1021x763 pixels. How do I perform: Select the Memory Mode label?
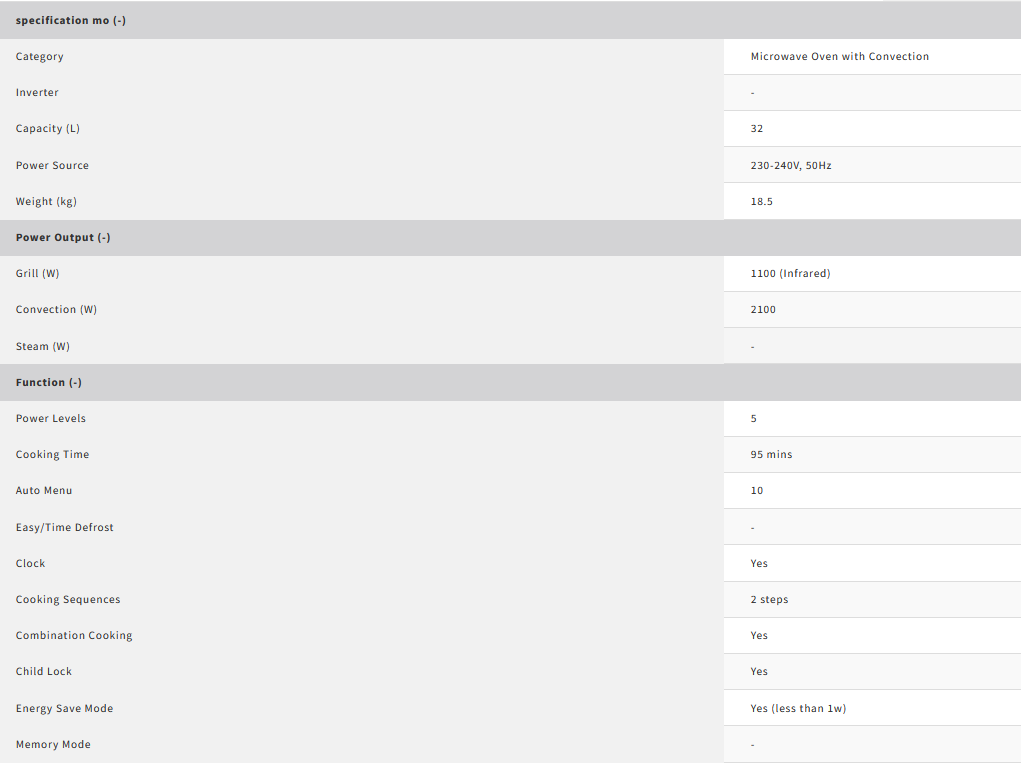pos(53,744)
